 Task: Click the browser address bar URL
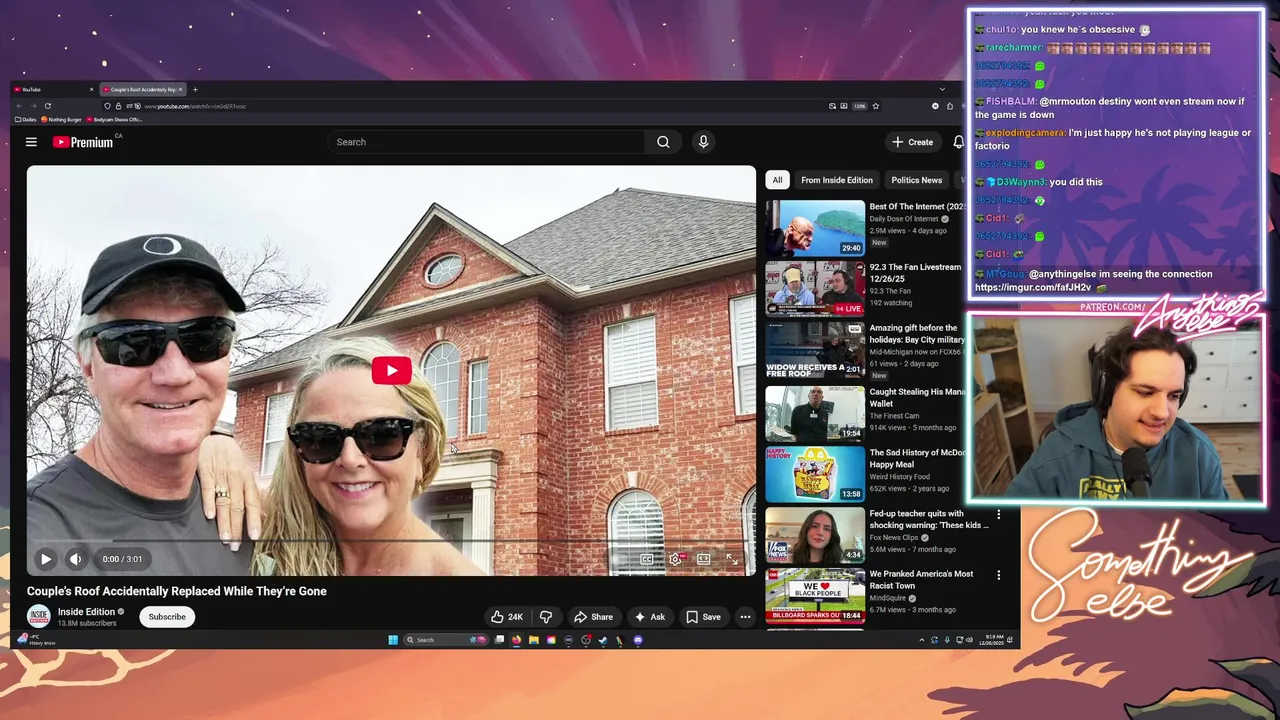[195, 106]
